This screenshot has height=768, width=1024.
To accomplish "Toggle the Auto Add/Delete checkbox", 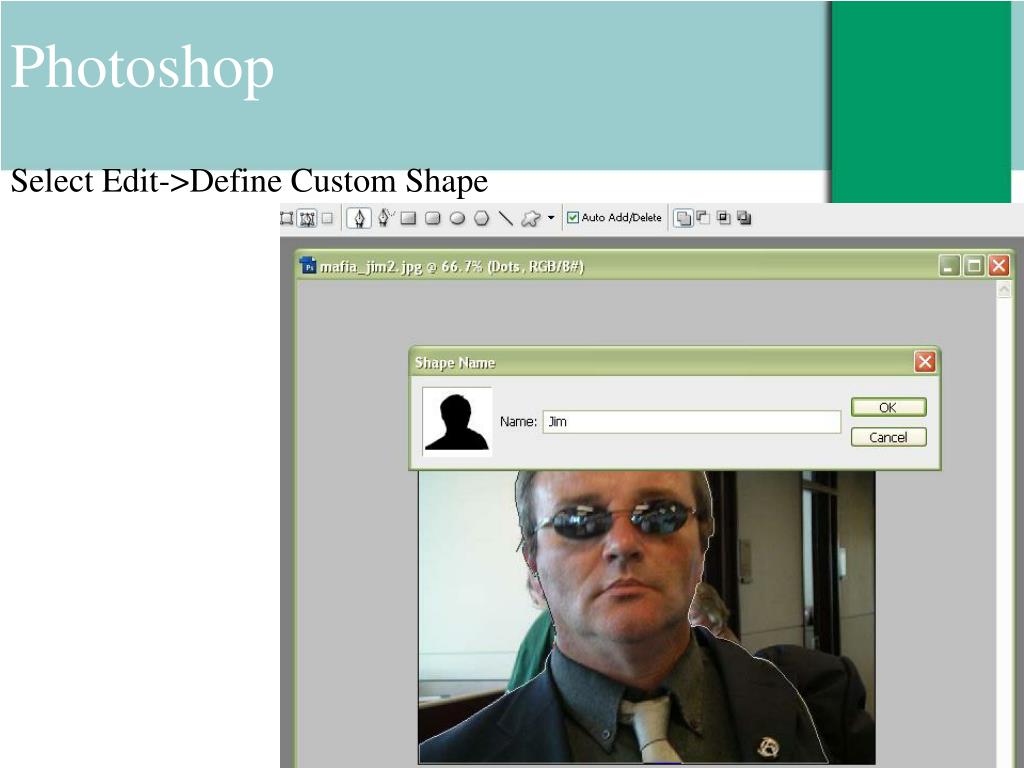I will pyautogui.click(x=573, y=217).
